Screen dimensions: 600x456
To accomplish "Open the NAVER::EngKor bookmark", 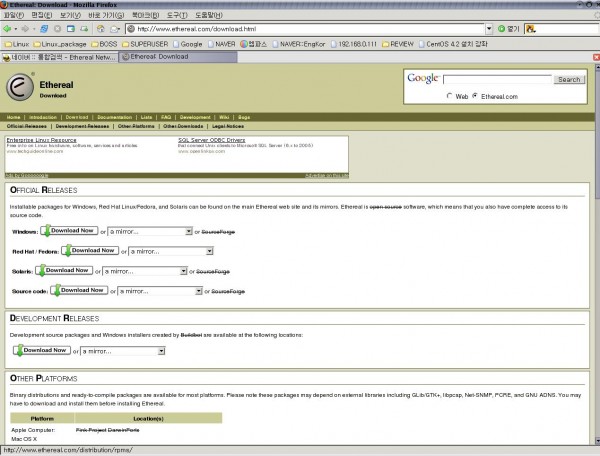I will tap(299, 44).
